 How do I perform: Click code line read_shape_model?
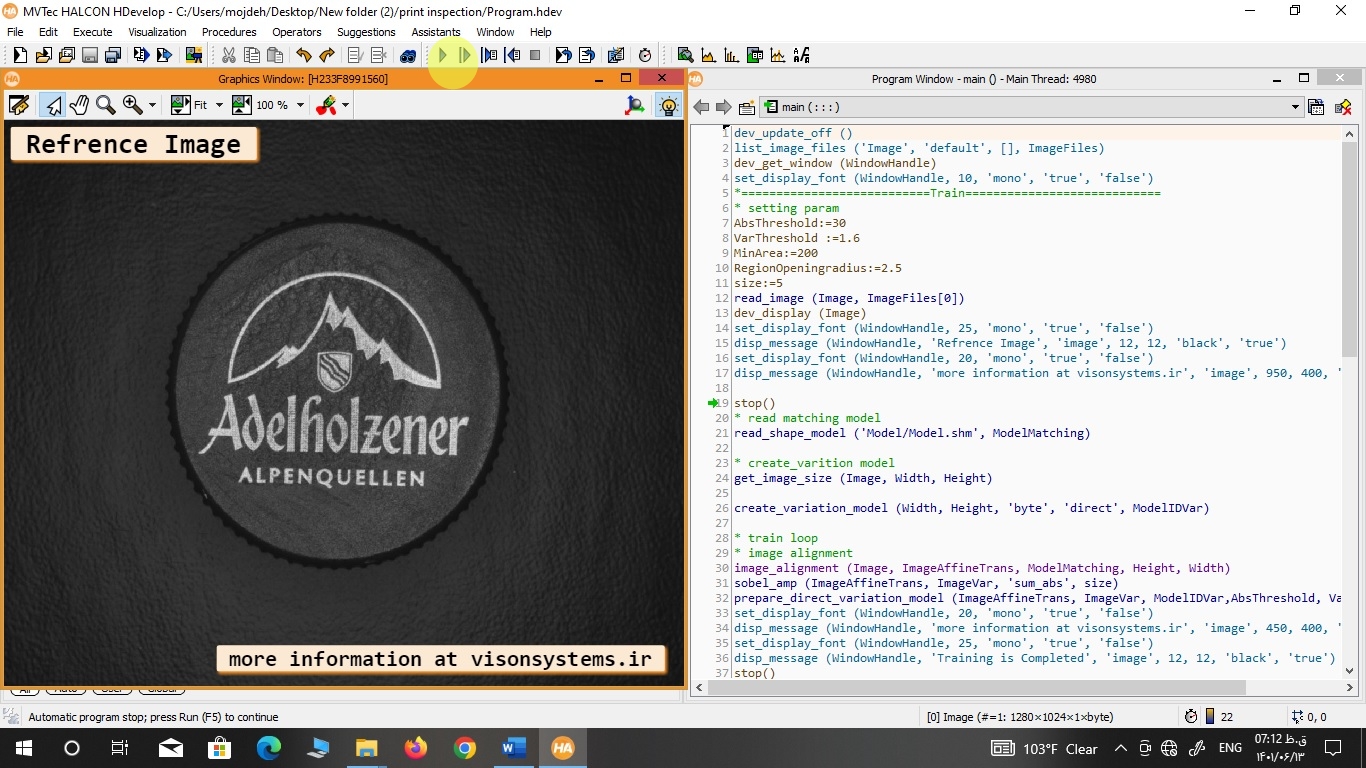(912, 433)
